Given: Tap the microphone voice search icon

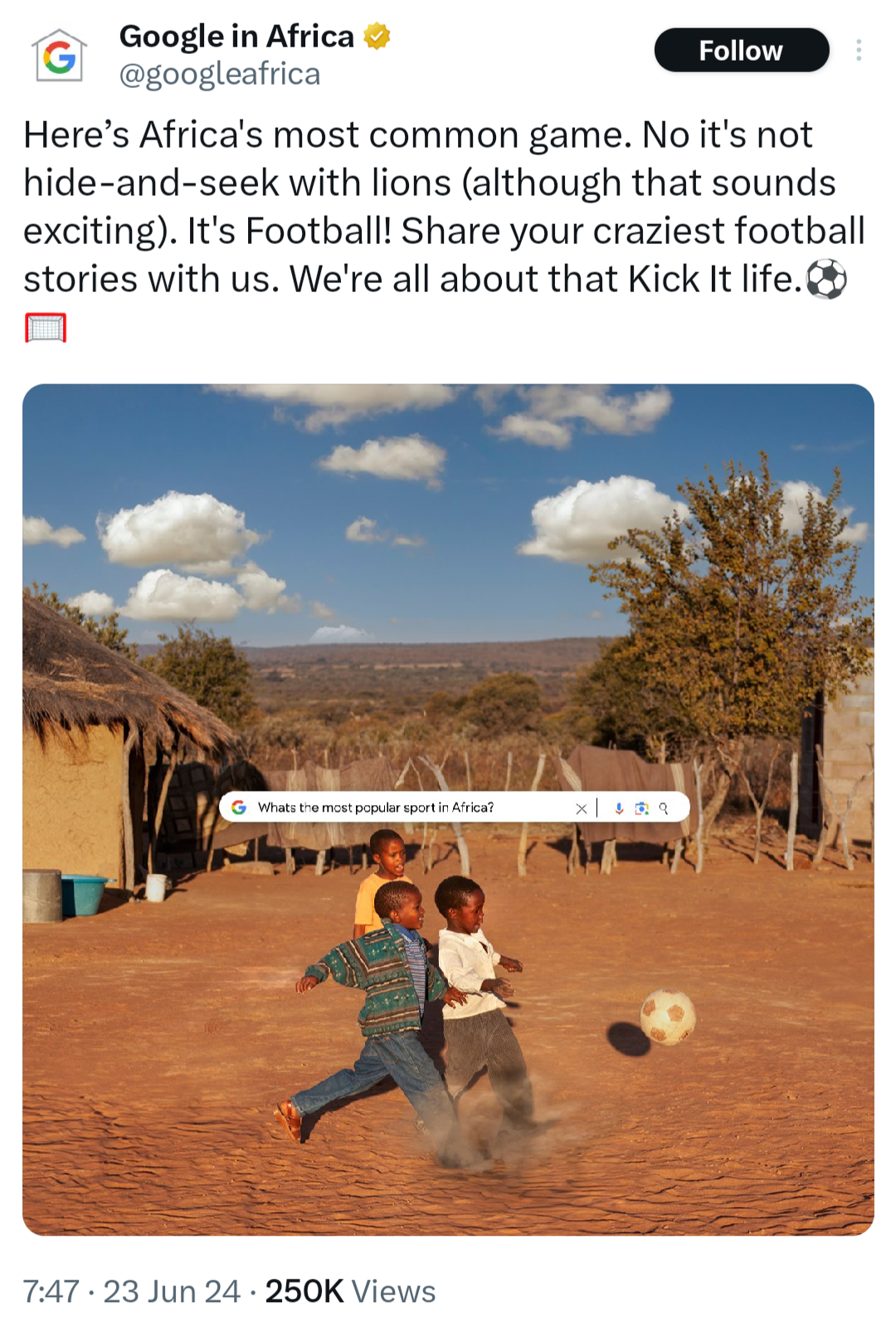Looking at the screenshot, I should [619, 808].
